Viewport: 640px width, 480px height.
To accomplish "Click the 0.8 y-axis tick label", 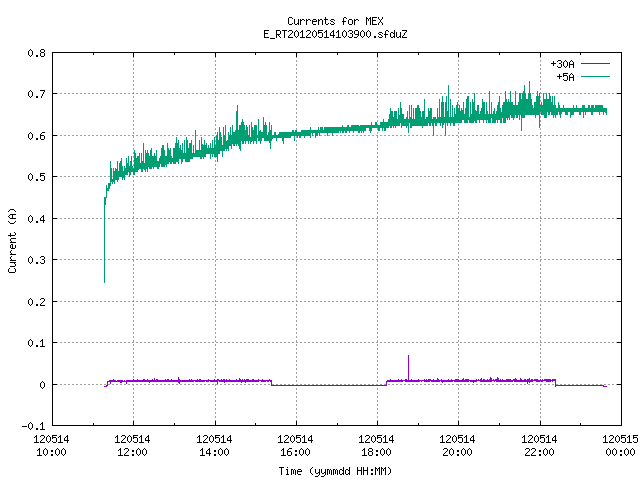I will coord(36,53).
